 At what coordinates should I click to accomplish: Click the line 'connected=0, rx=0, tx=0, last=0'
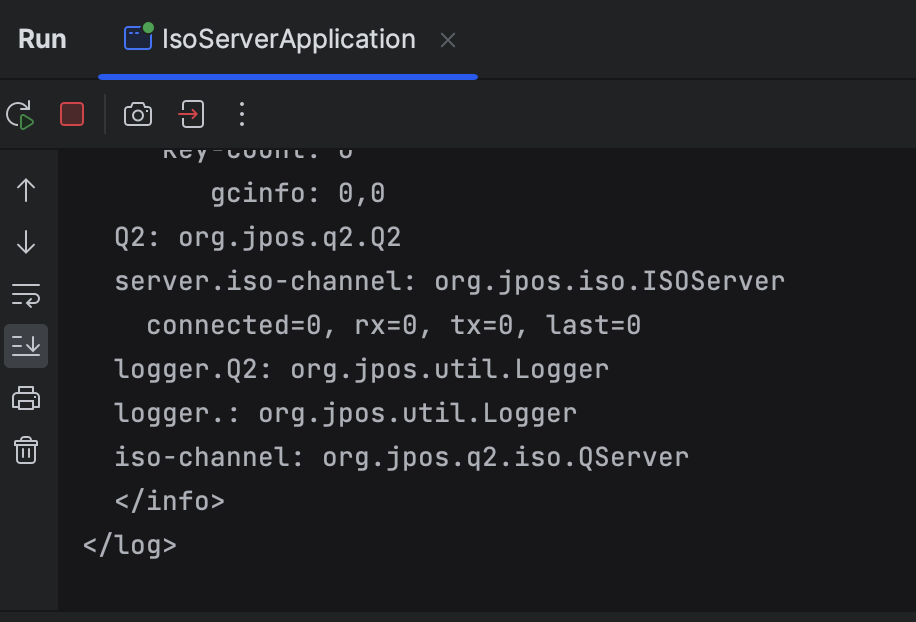393,325
